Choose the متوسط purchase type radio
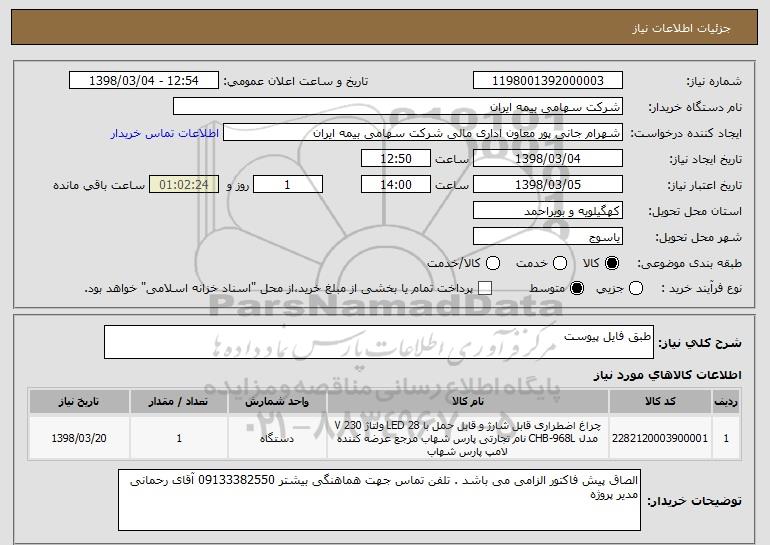 click(x=577, y=288)
